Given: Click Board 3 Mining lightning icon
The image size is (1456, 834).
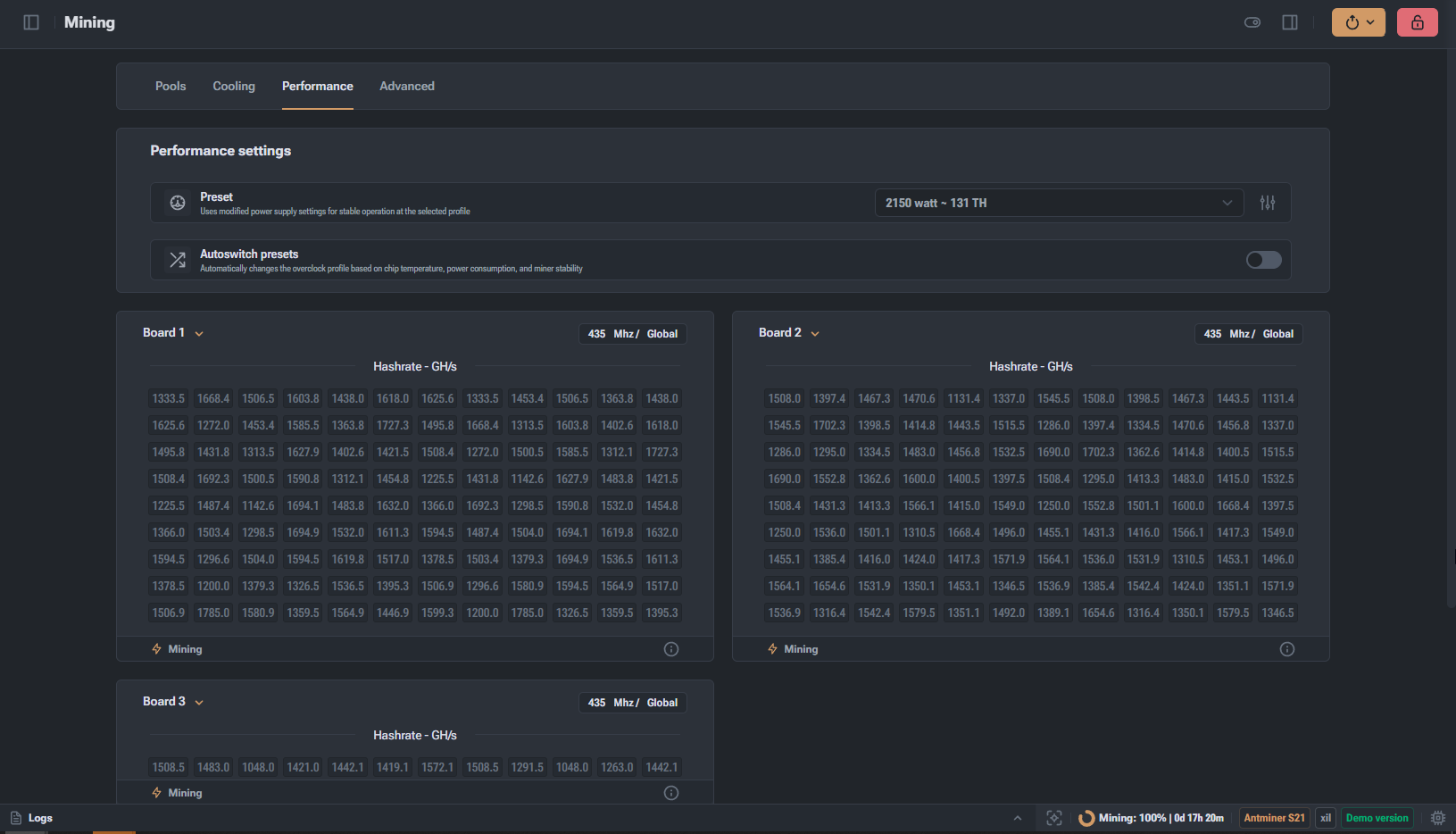Looking at the screenshot, I should (157, 793).
